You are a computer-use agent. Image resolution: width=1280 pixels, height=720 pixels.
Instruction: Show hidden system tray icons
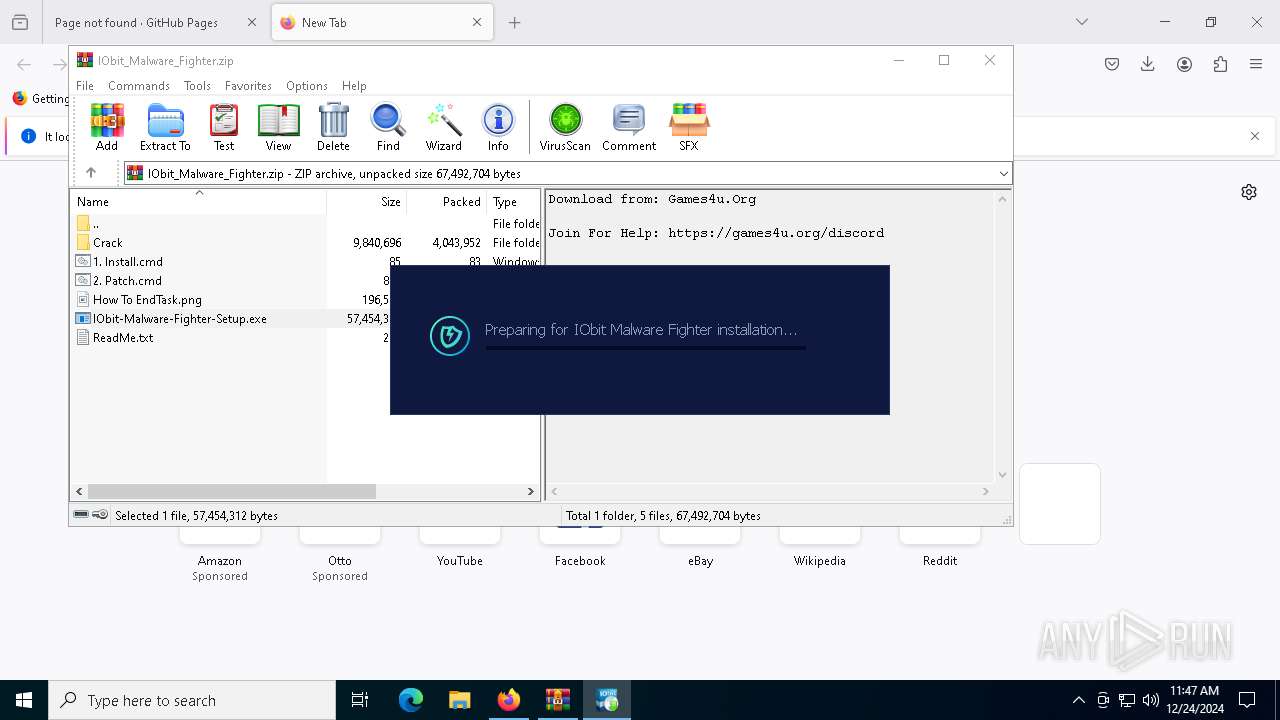[x=1078, y=700]
